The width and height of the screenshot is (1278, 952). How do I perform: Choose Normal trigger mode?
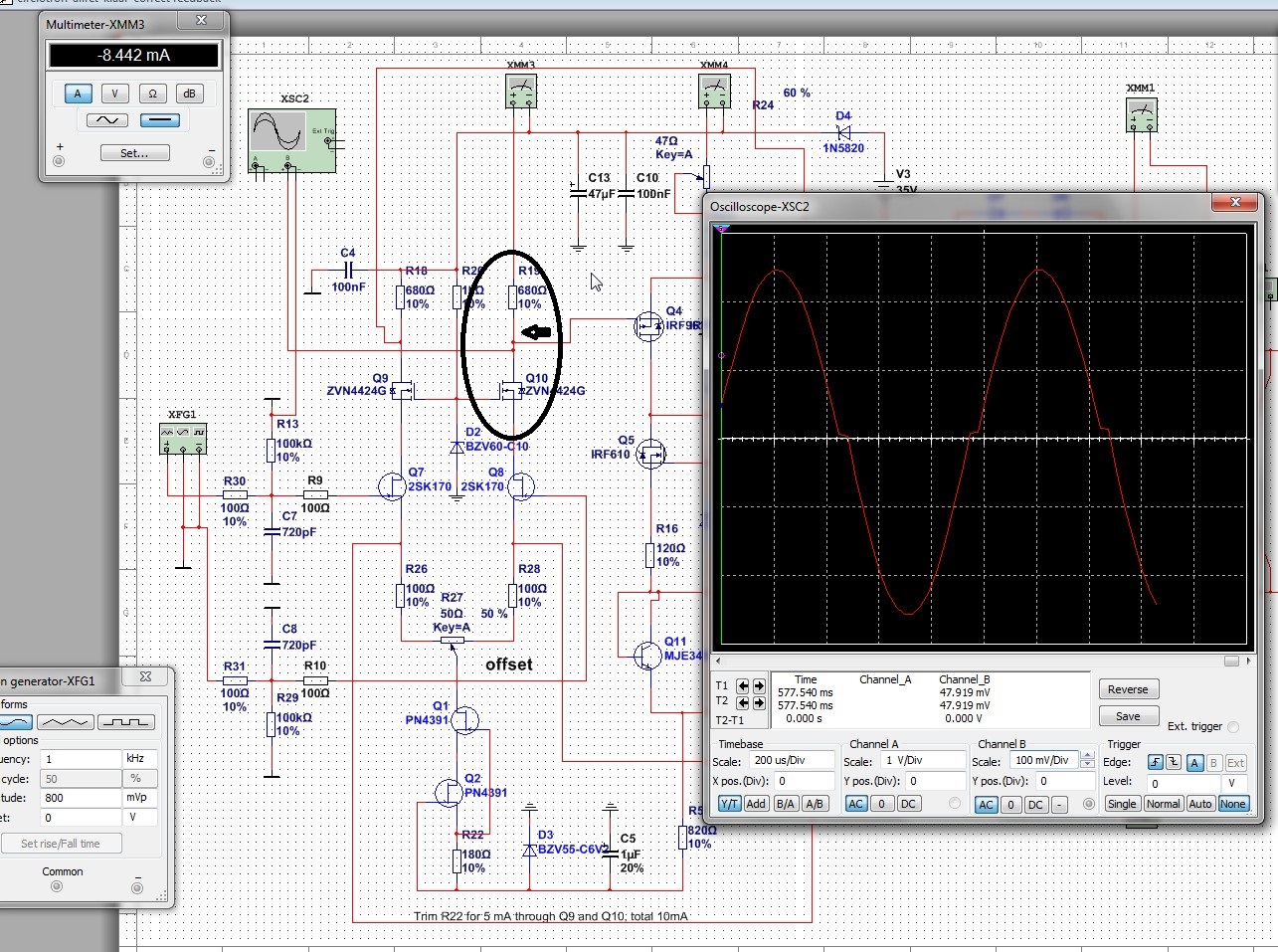1163,804
